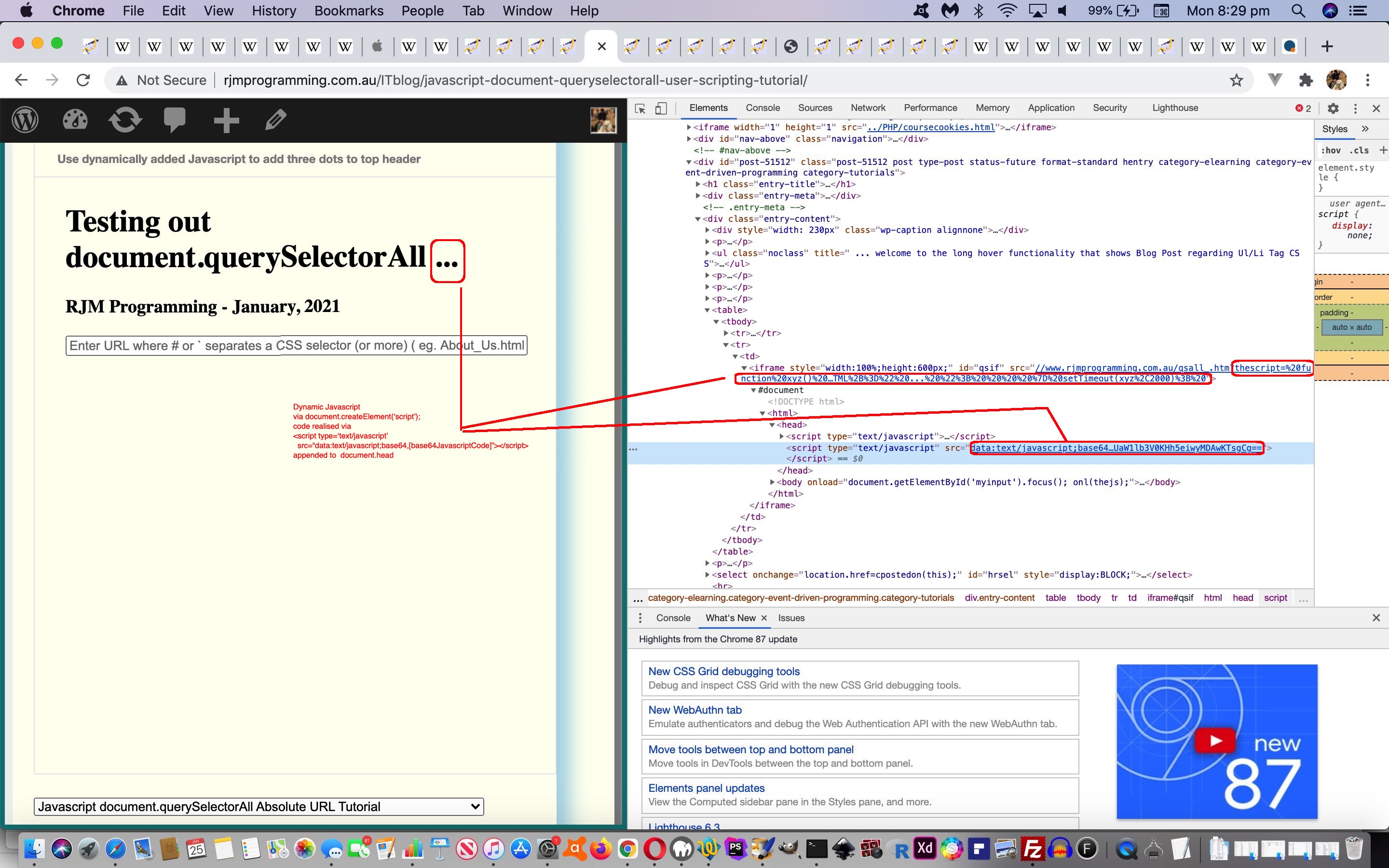Open the Javascript querySelector tutorial dropdown
1389x868 pixels.
pos(259,806)
